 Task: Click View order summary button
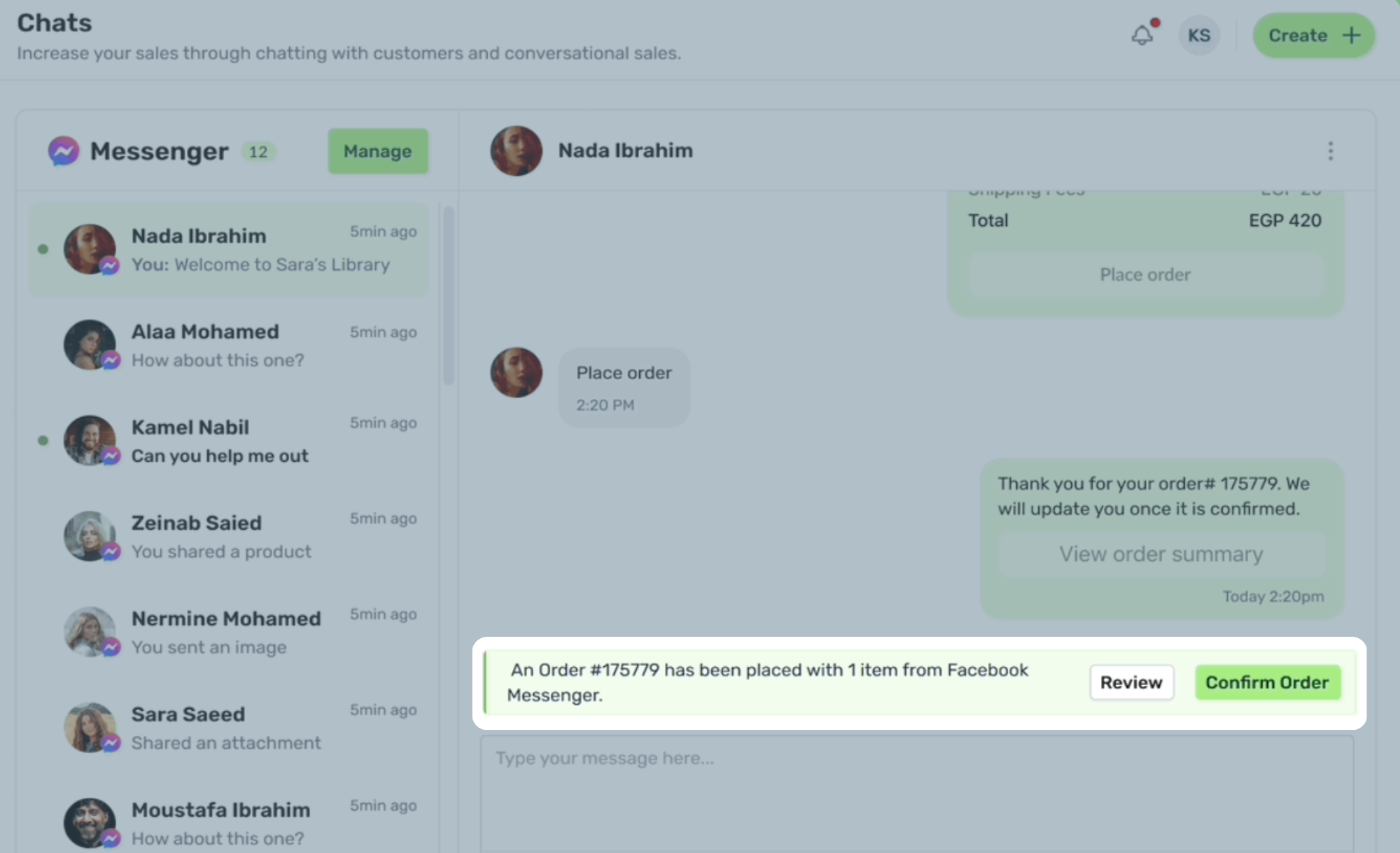1161,554
